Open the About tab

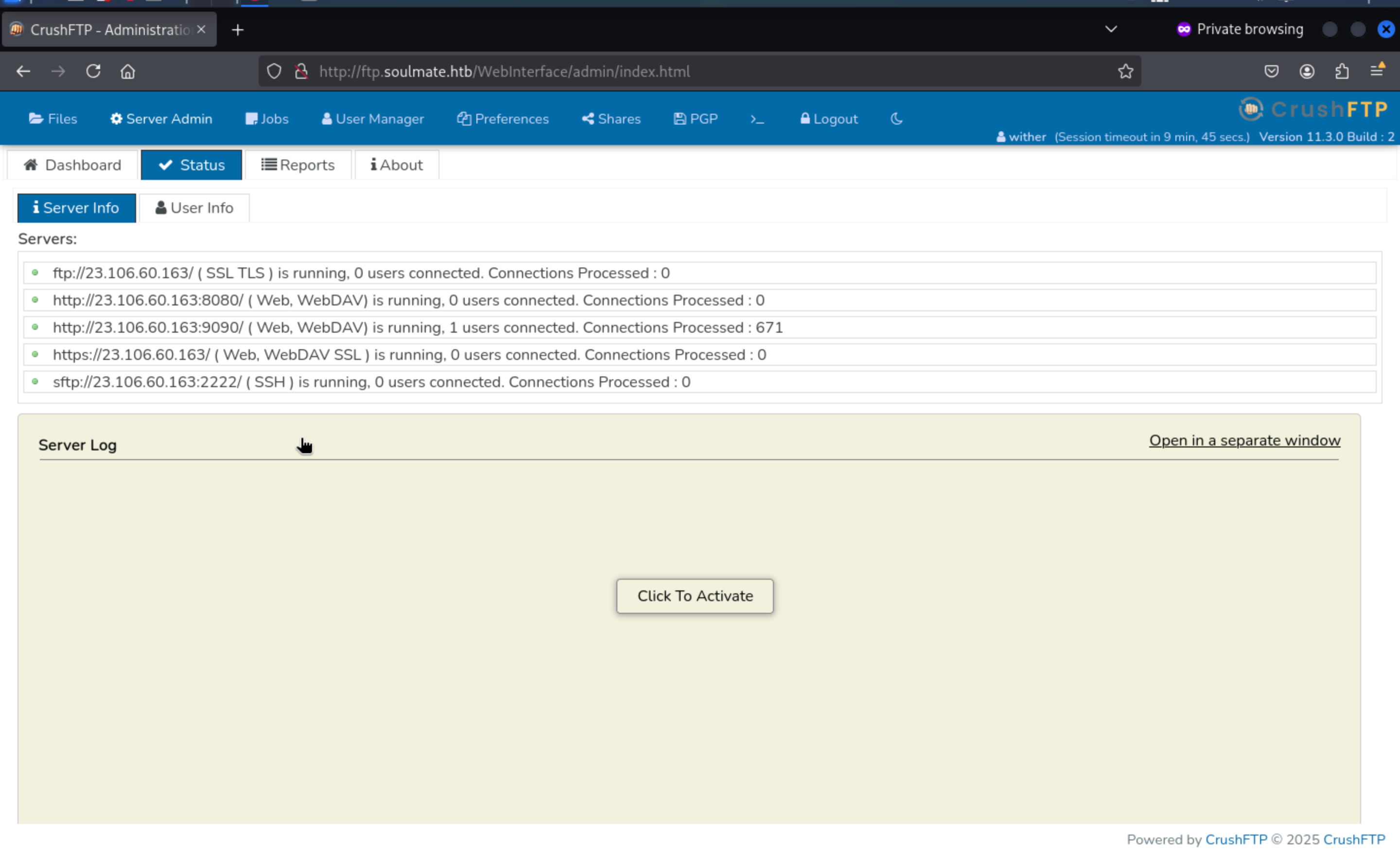point(397,165)
